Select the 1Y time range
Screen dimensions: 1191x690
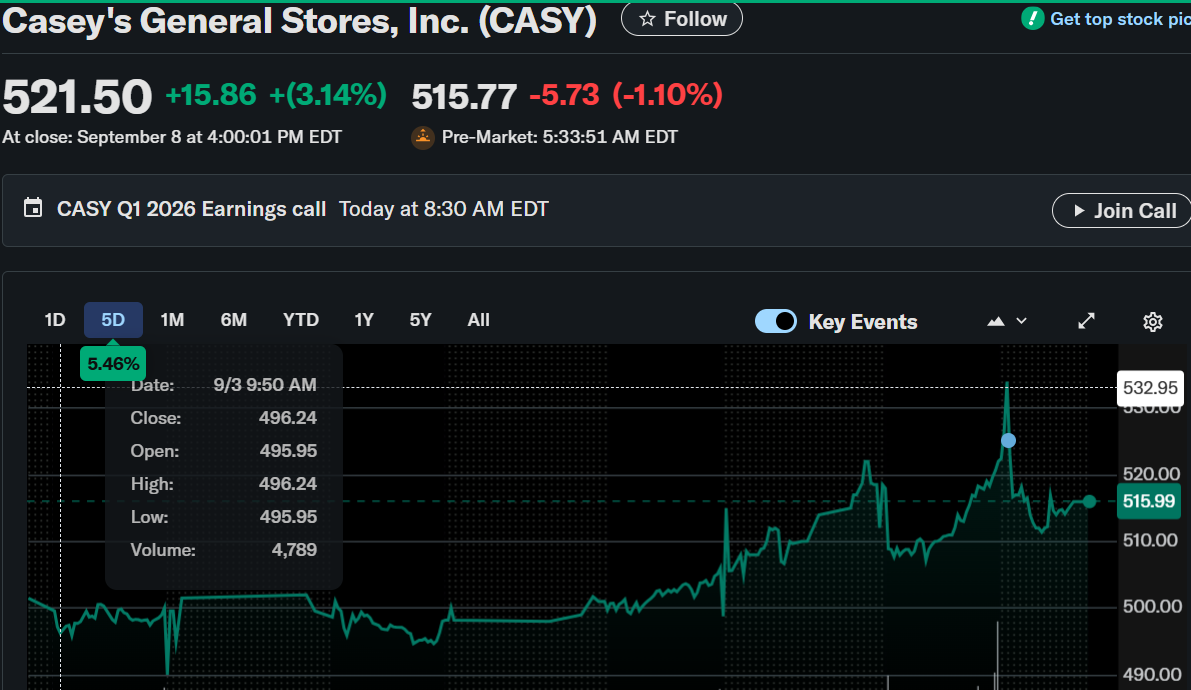[364, 320]
